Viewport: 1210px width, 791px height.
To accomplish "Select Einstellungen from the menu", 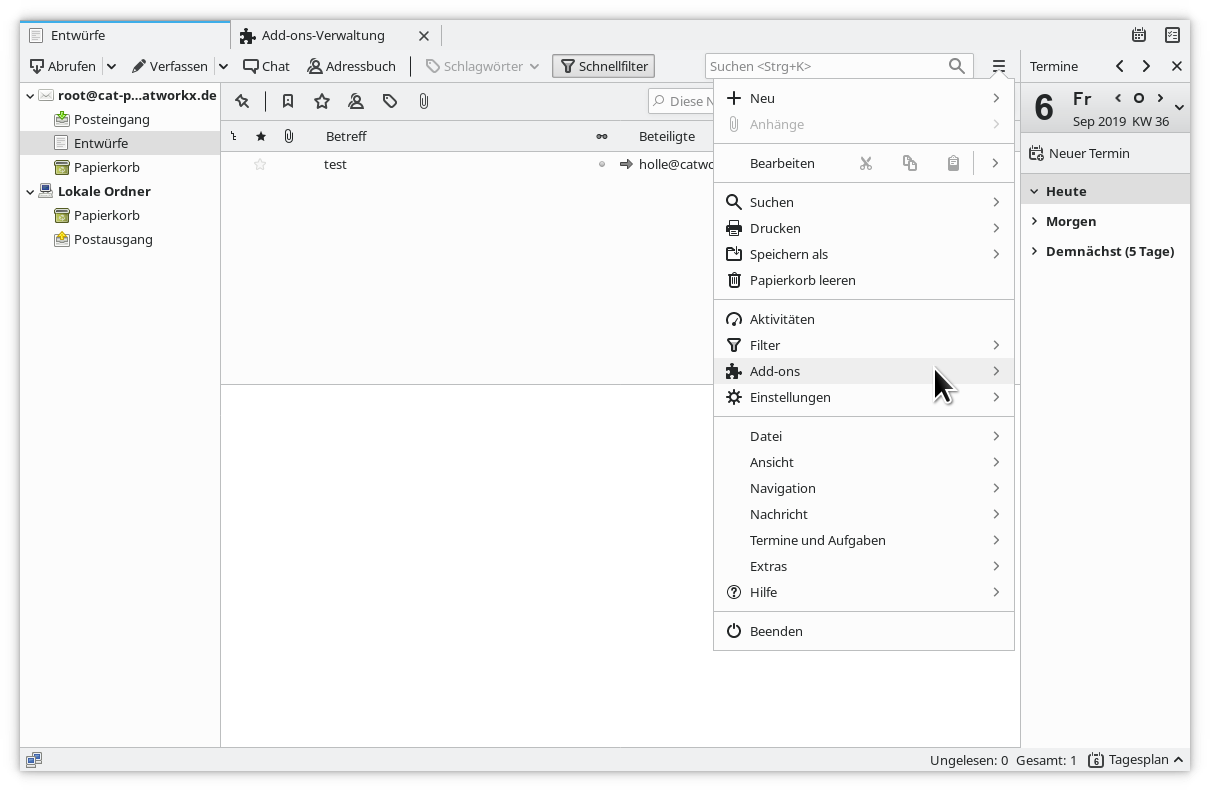I will 790,397.
